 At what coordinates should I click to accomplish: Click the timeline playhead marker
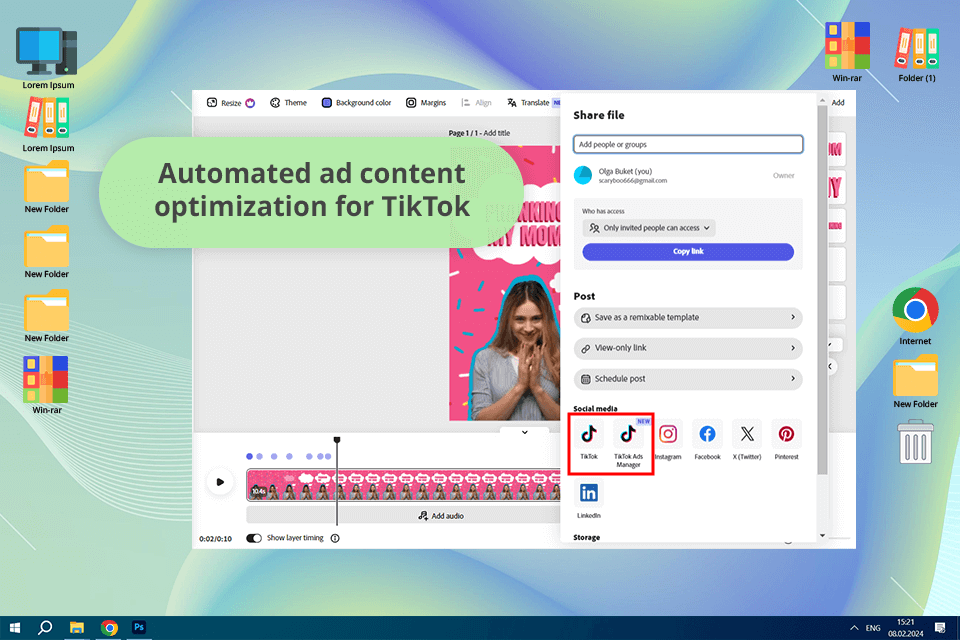(x=337, y=440)
